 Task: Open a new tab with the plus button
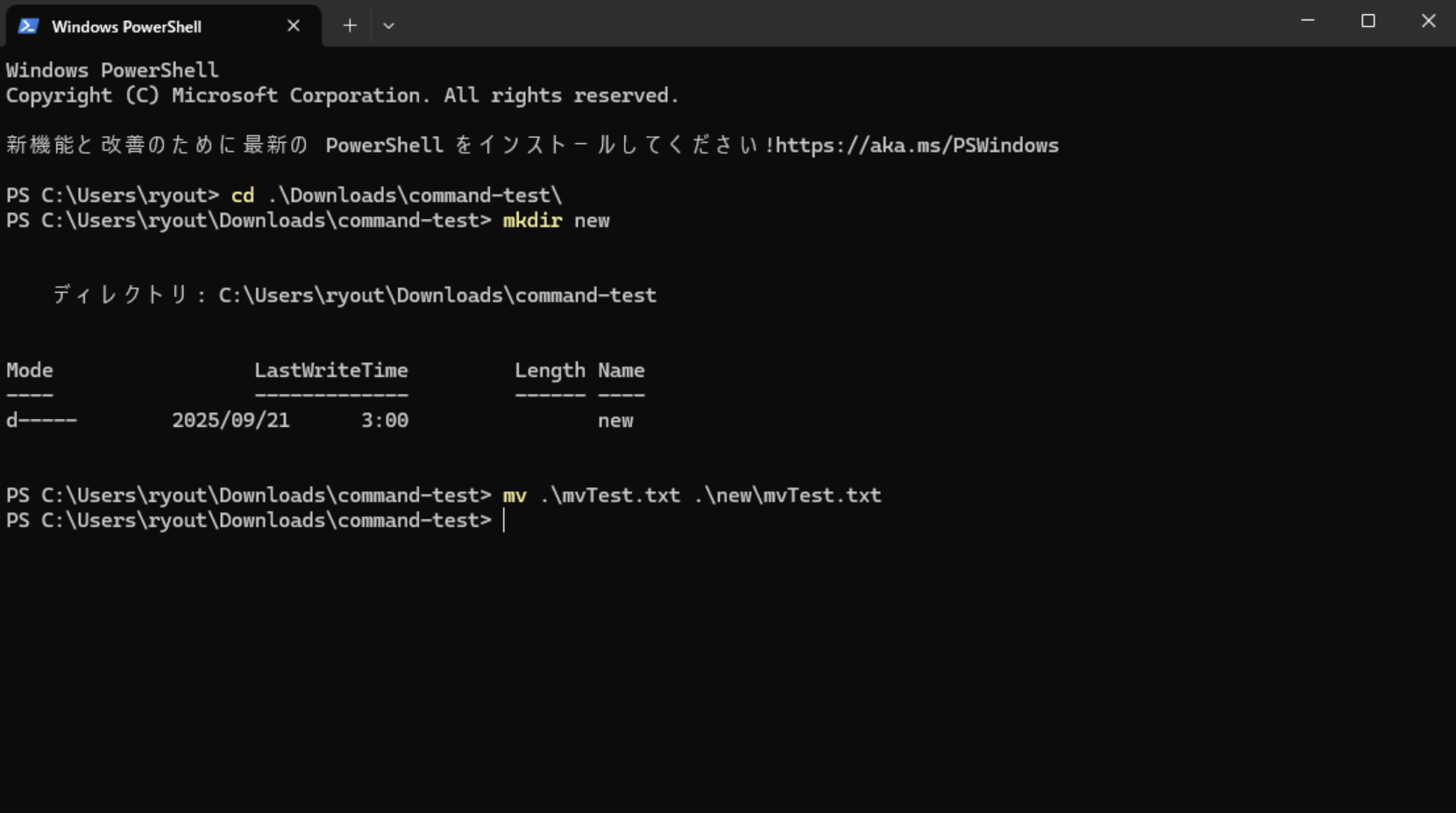click(x=350, y=26)
